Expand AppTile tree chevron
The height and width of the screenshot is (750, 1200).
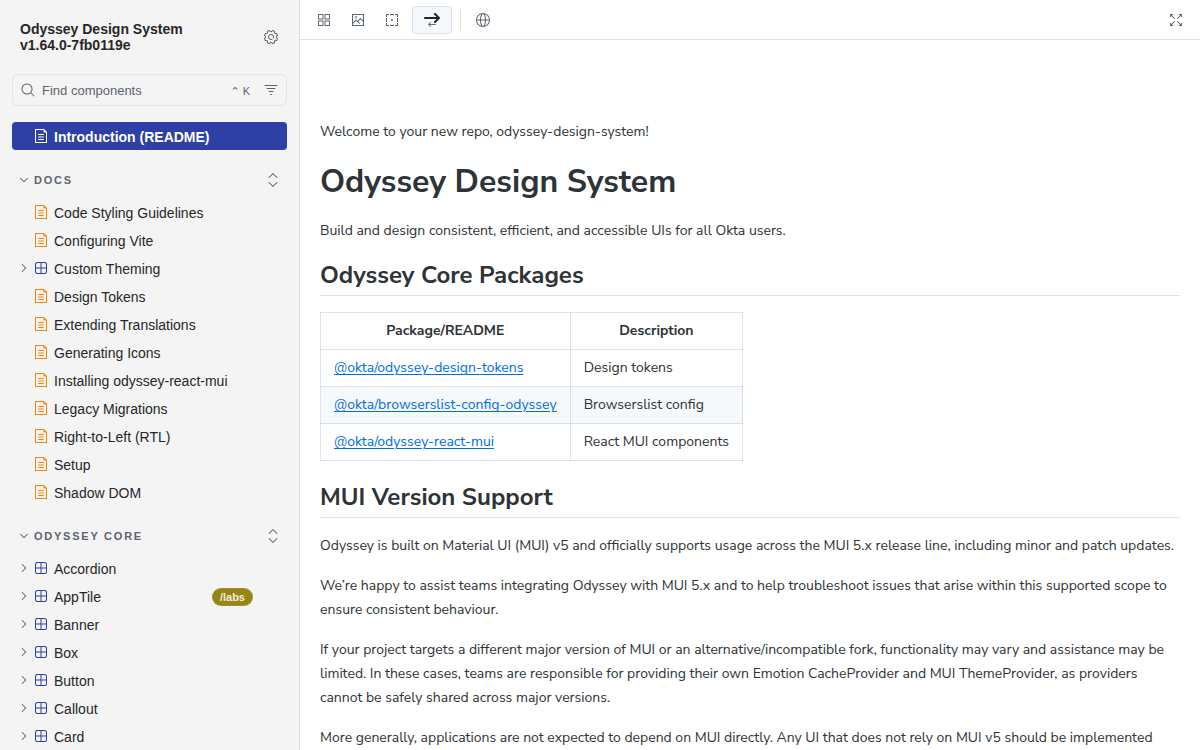pyautogui.click(x=24, y=597)
